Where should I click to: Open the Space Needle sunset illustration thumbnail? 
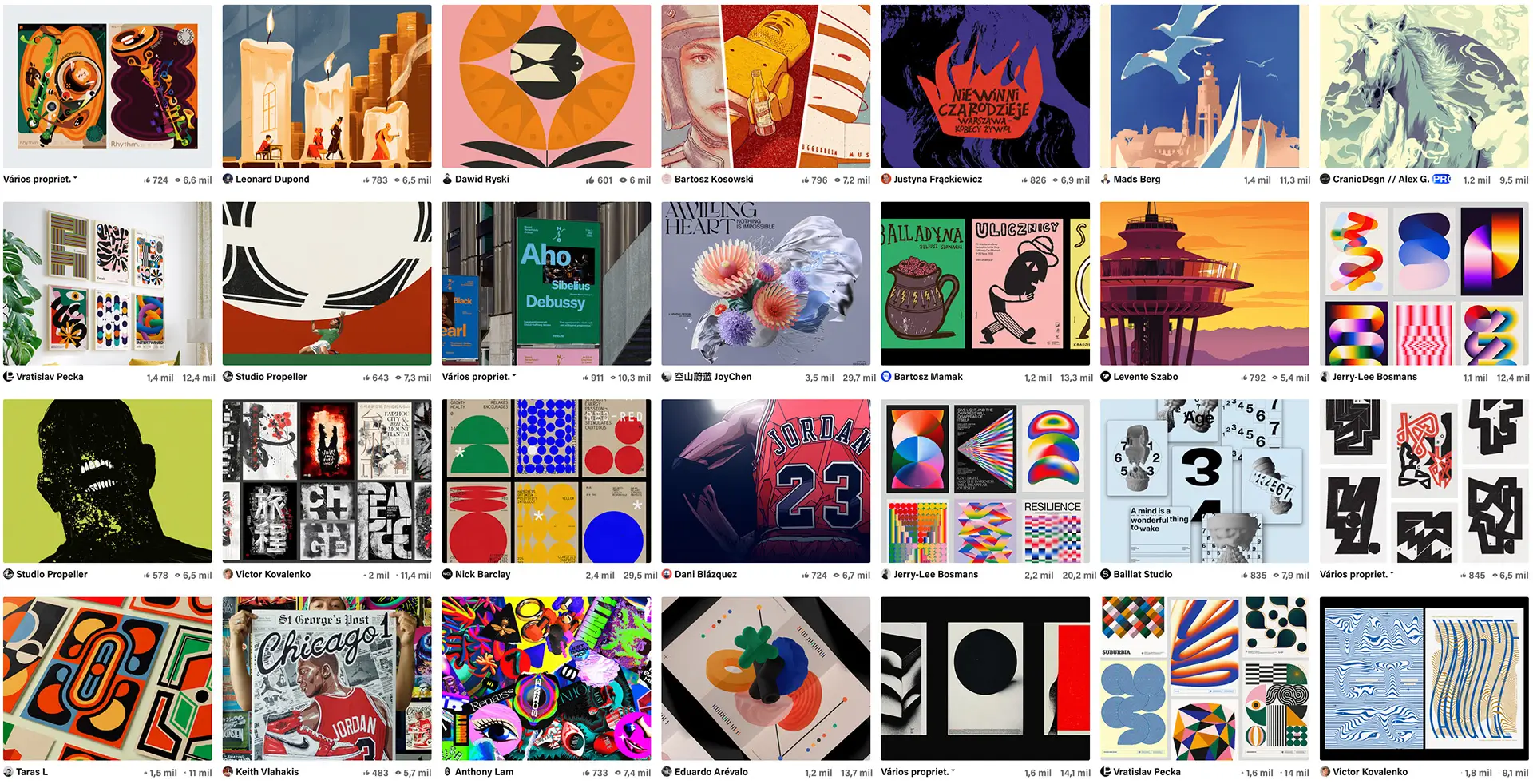[1205, 283]
